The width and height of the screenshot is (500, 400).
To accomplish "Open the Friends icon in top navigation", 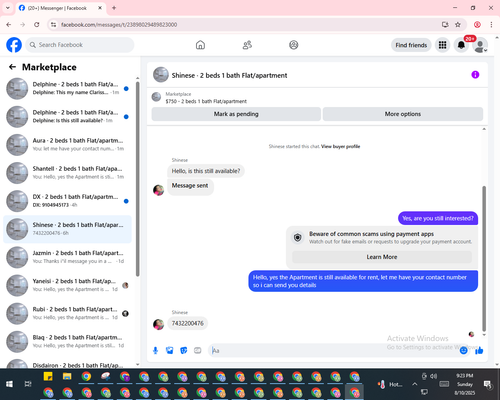I will click(247, 45).
